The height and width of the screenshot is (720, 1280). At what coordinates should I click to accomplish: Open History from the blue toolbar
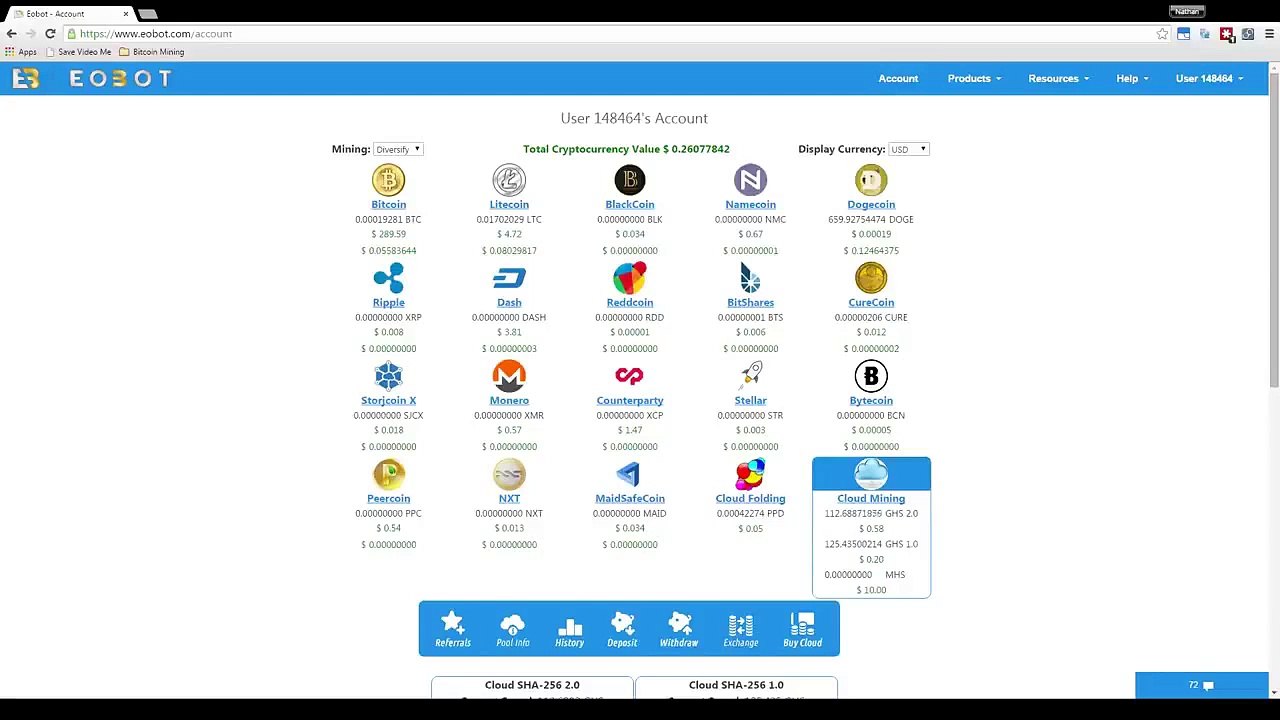point(569,629)
